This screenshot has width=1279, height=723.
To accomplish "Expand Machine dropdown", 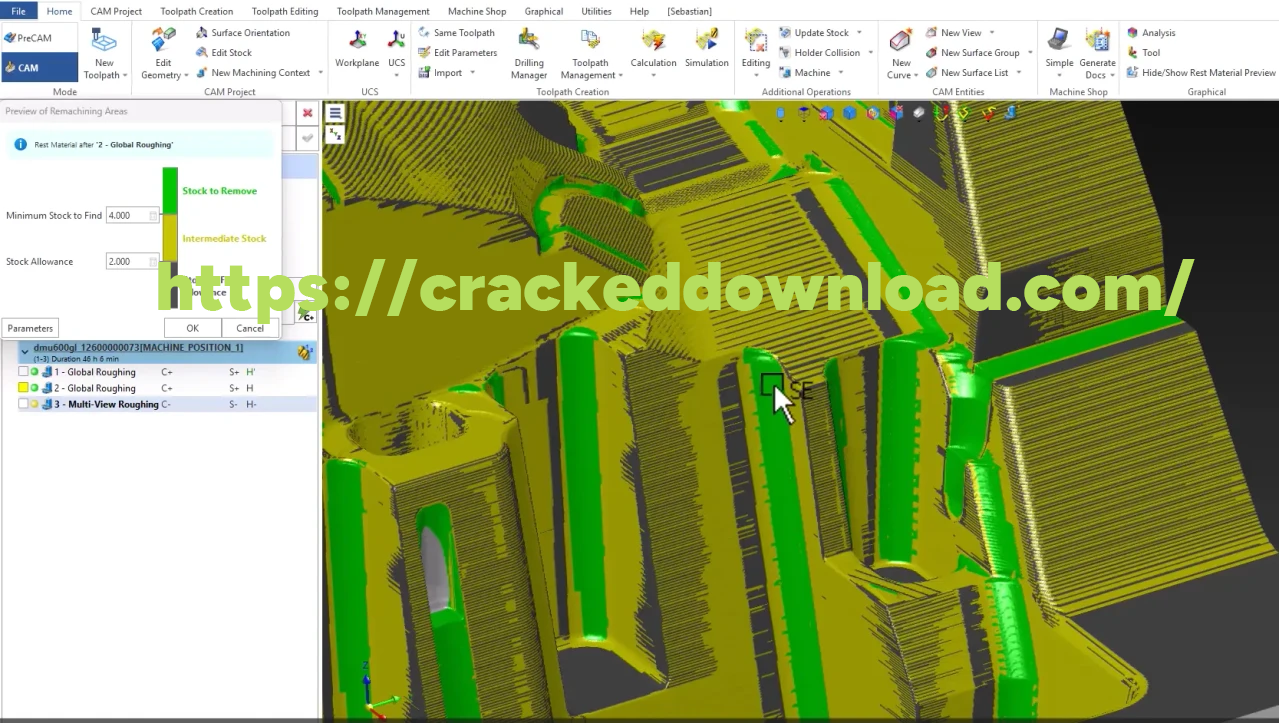I will tap(841, 73).
